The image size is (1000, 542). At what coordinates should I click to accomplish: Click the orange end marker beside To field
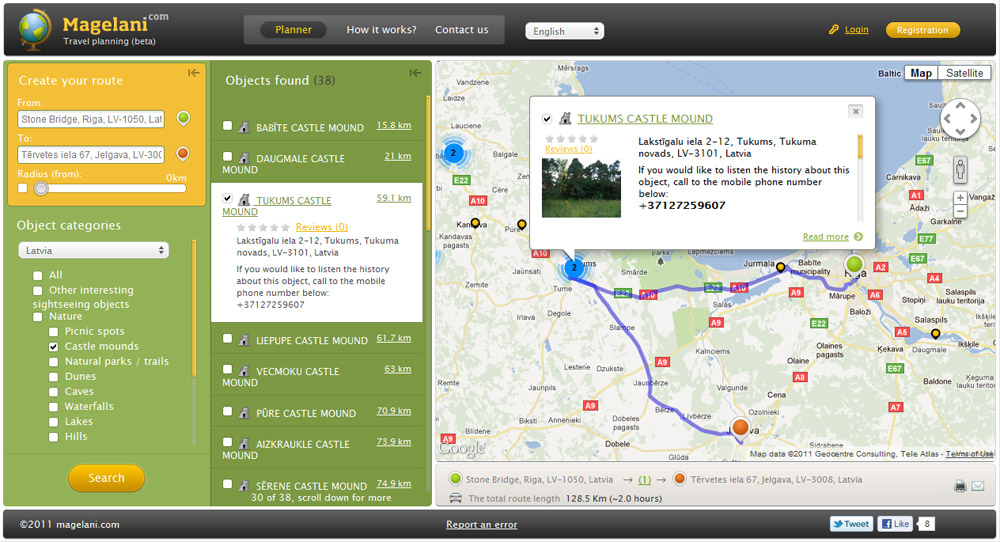pos(183,153)
